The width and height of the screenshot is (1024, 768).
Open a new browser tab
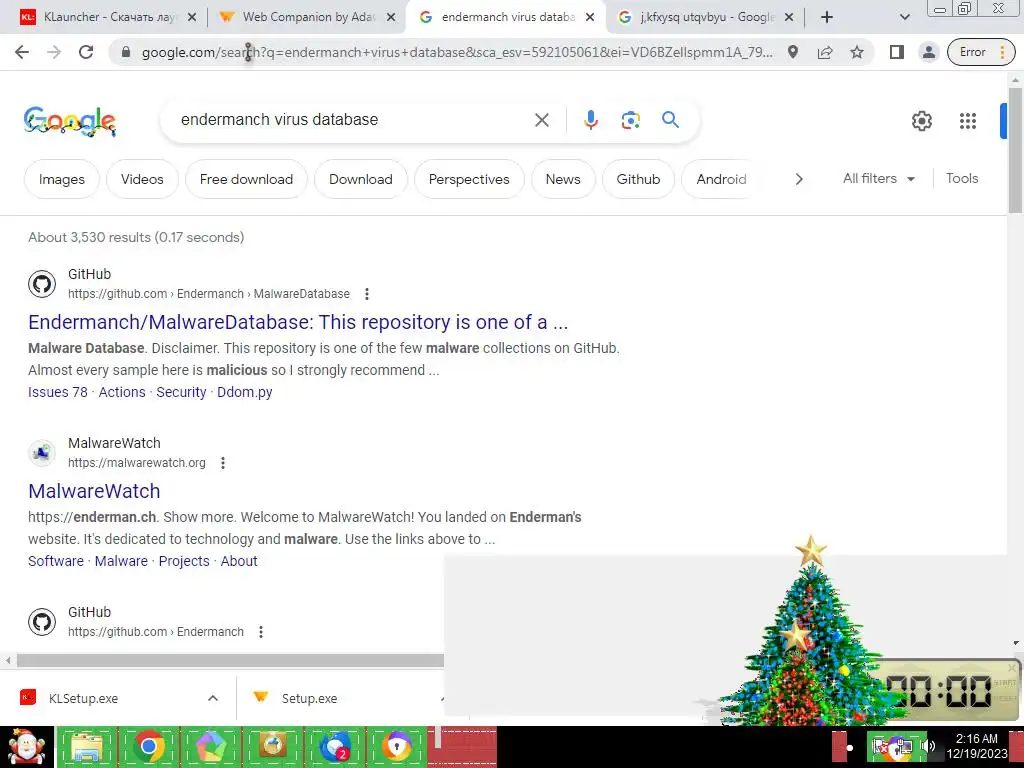[827, 18]
